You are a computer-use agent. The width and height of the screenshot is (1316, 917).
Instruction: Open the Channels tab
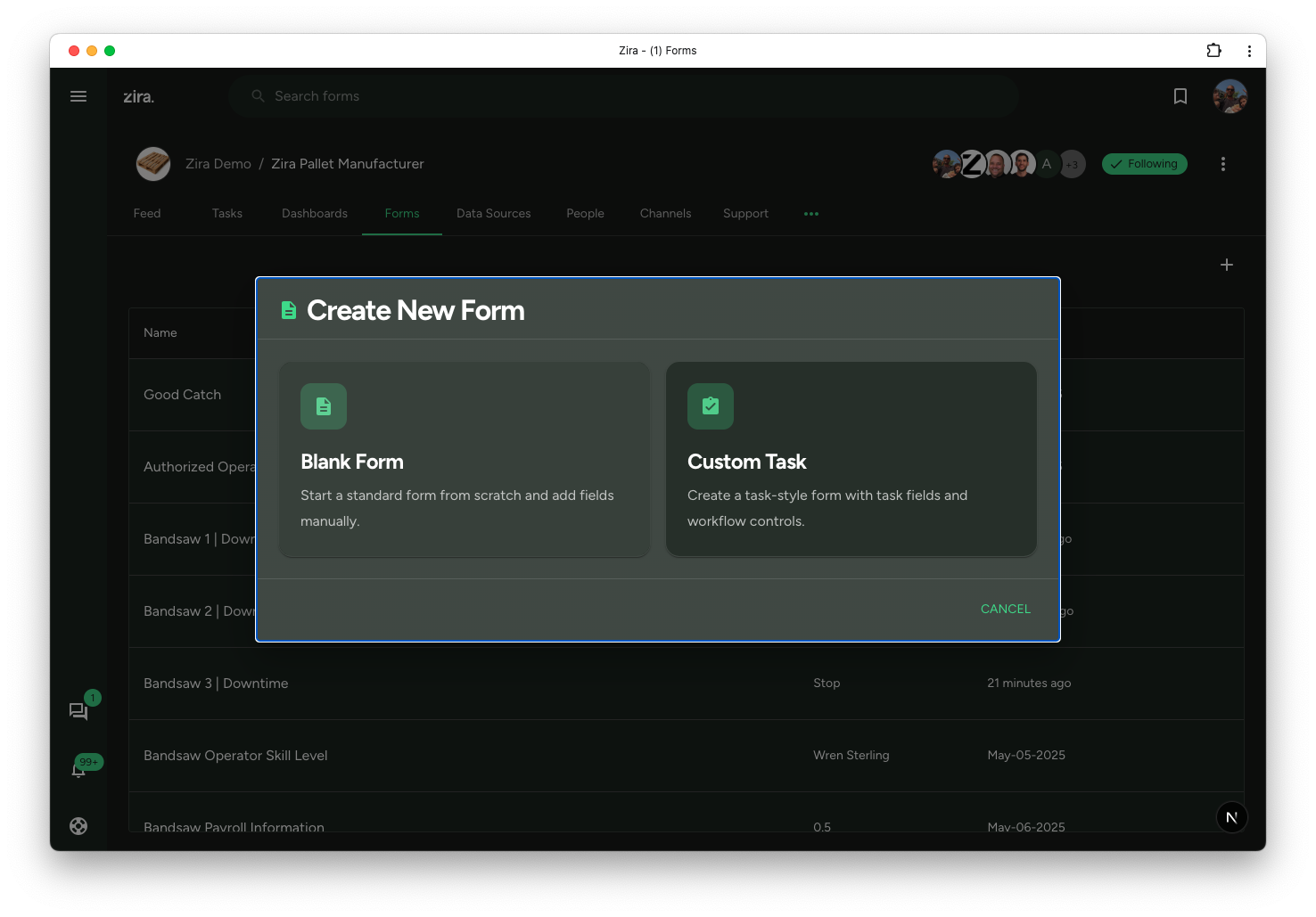click(665, 214)
